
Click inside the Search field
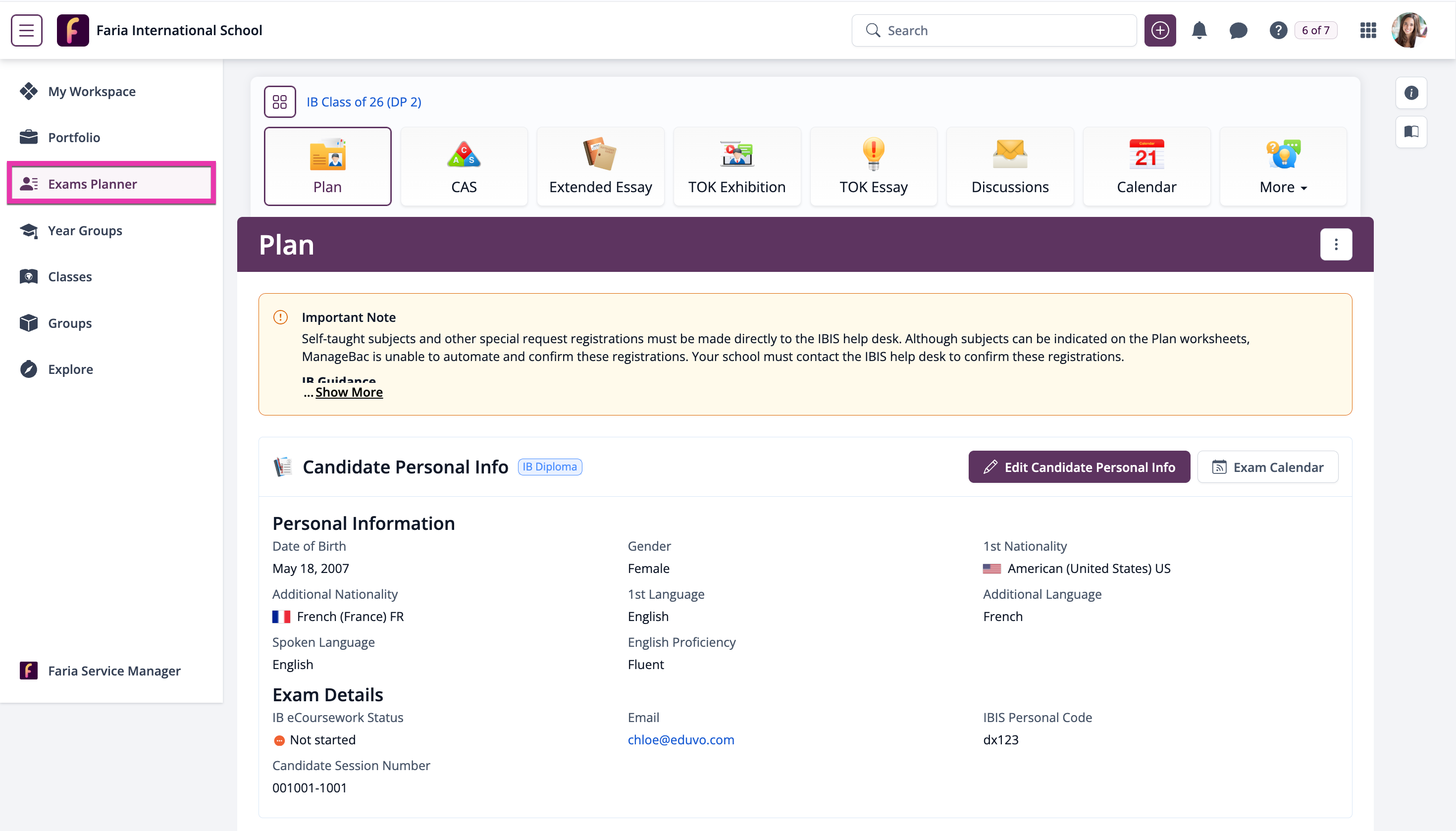993,30
